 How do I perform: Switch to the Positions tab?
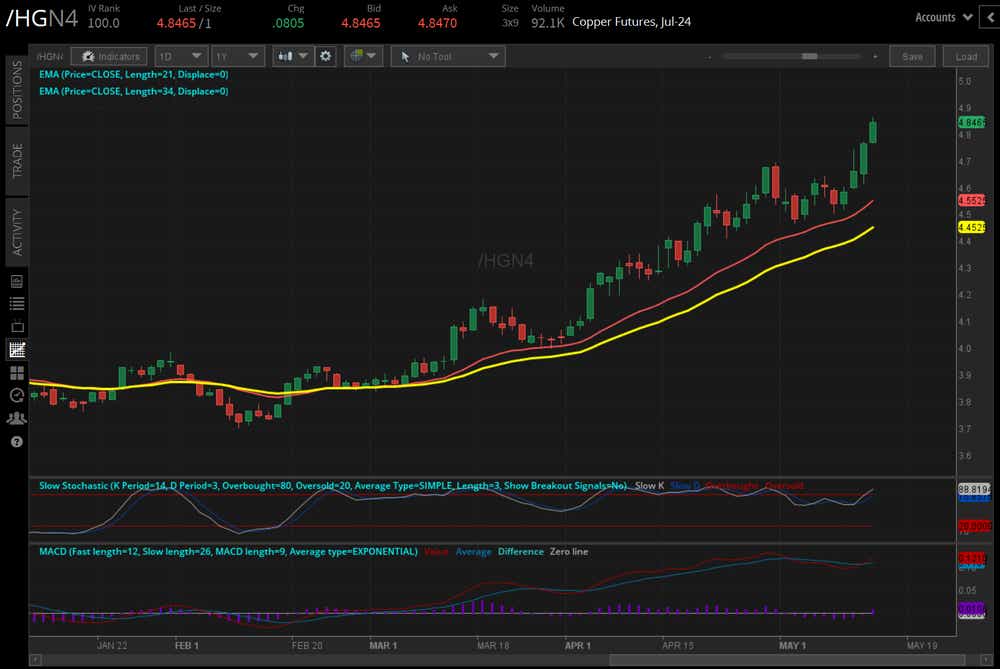pos(17,89)
